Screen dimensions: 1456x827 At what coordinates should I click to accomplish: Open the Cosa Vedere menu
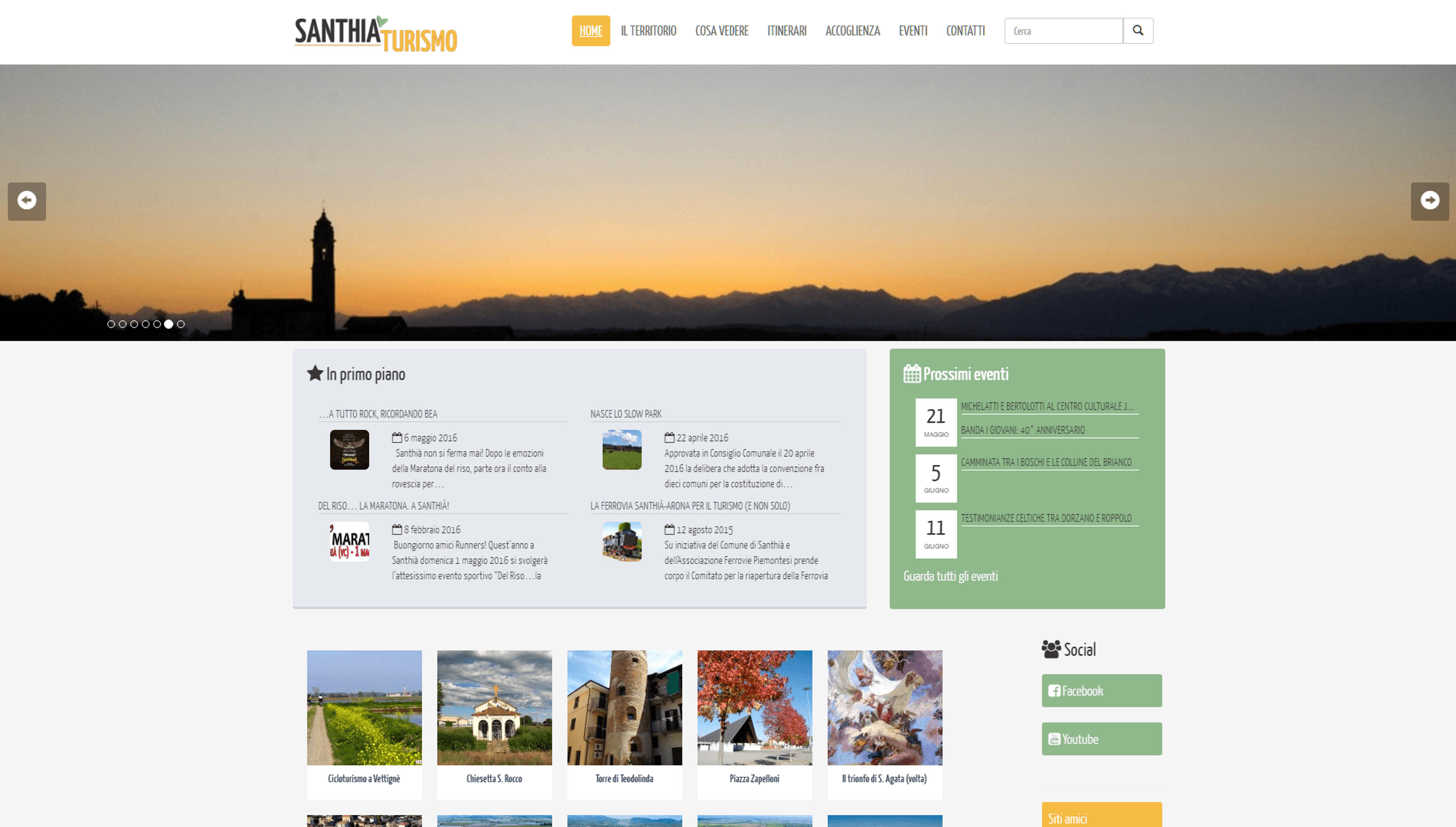tap(722, 31)
